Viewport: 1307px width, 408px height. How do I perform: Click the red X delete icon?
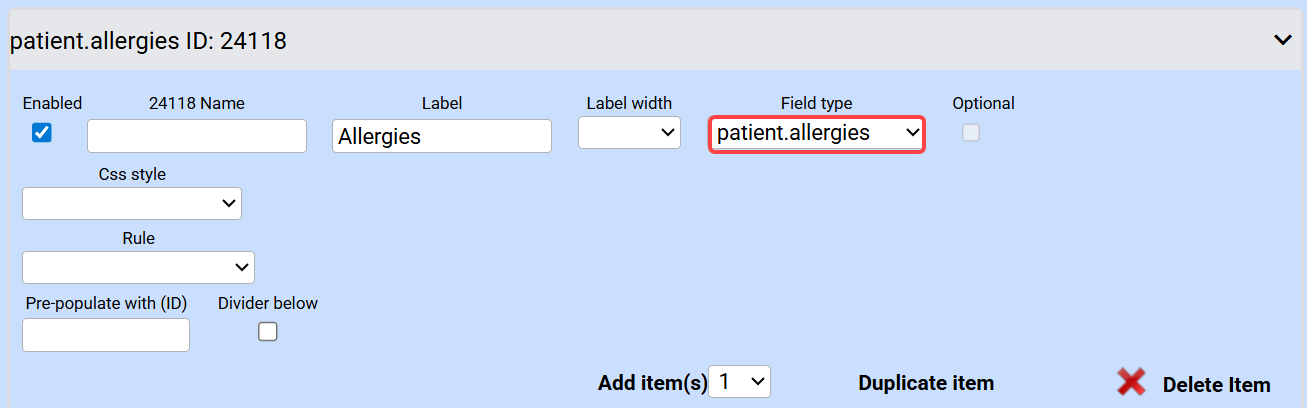1131,382
